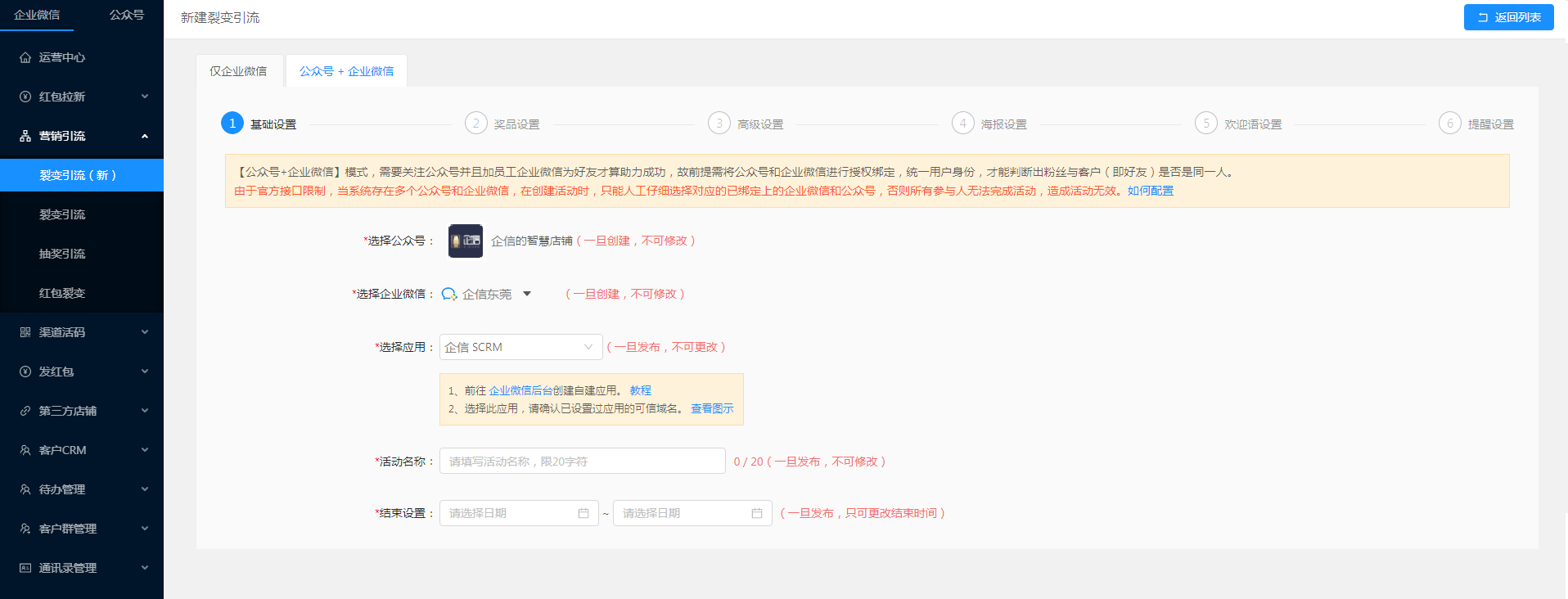Screen dimensions: 1568x599
Task: Click the 客户CRM person icon
Action: tap(25, 450)
